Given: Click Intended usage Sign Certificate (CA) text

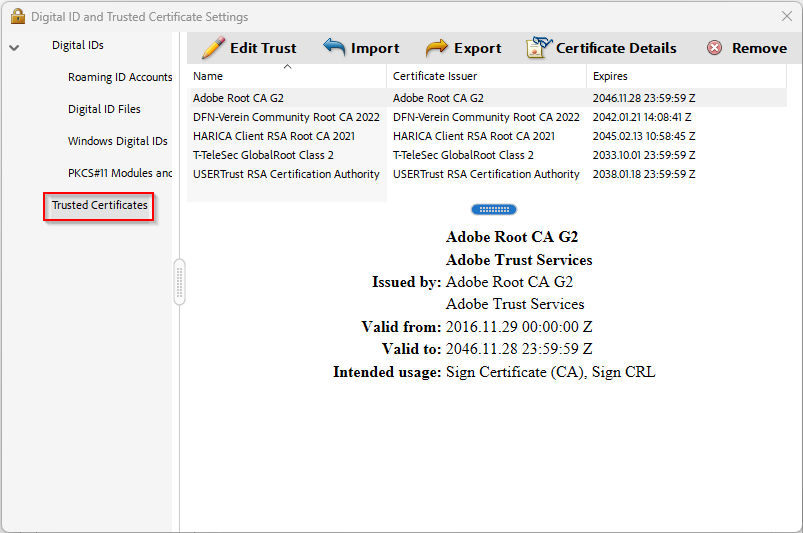Looking at the screenshot, I should click(551, 372).
